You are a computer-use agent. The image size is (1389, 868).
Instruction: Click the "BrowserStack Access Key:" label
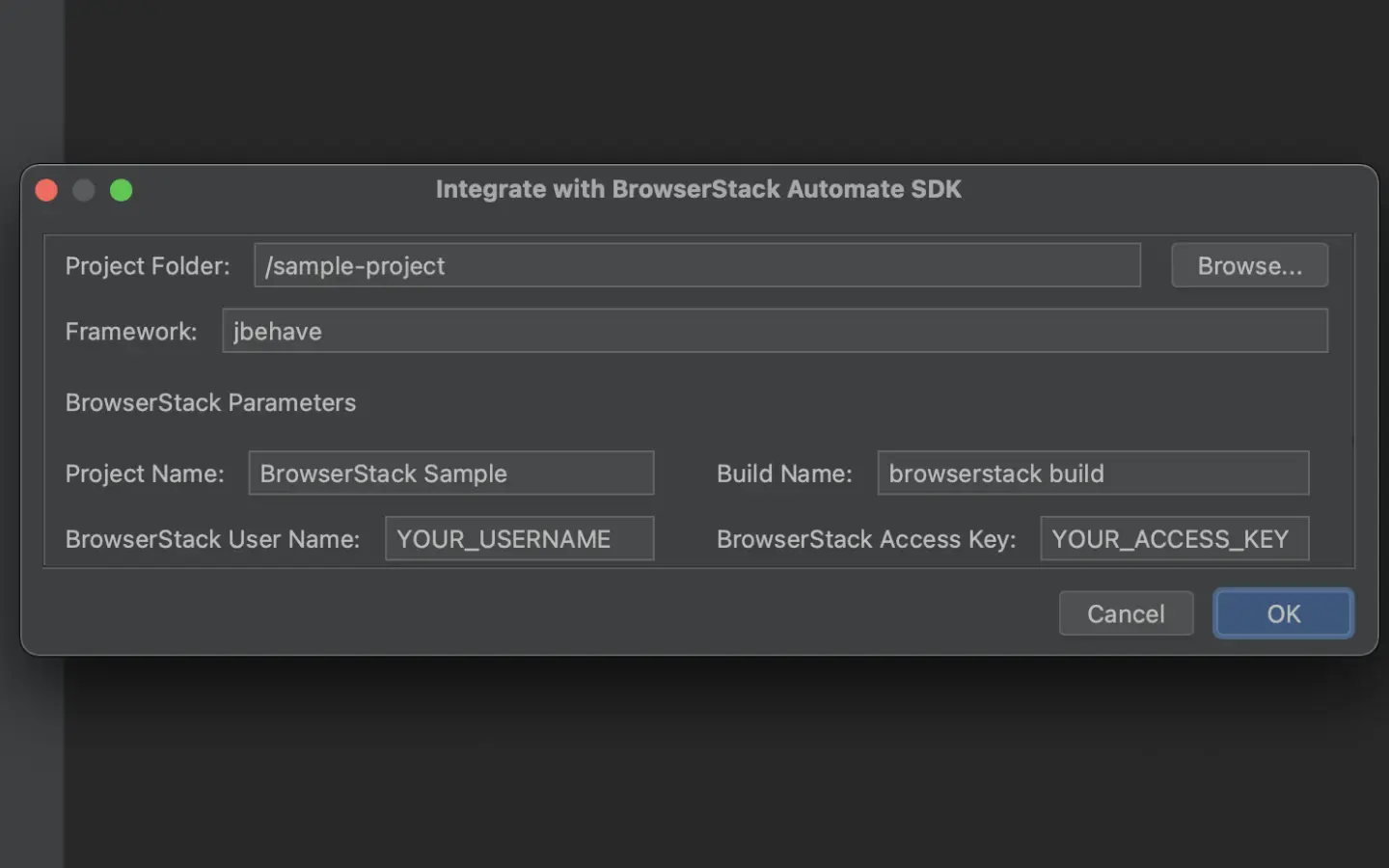866,539
